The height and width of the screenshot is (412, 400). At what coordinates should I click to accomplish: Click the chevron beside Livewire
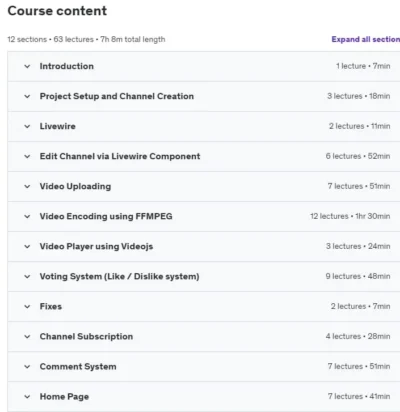pyautogui.click(x=27, y=126)
